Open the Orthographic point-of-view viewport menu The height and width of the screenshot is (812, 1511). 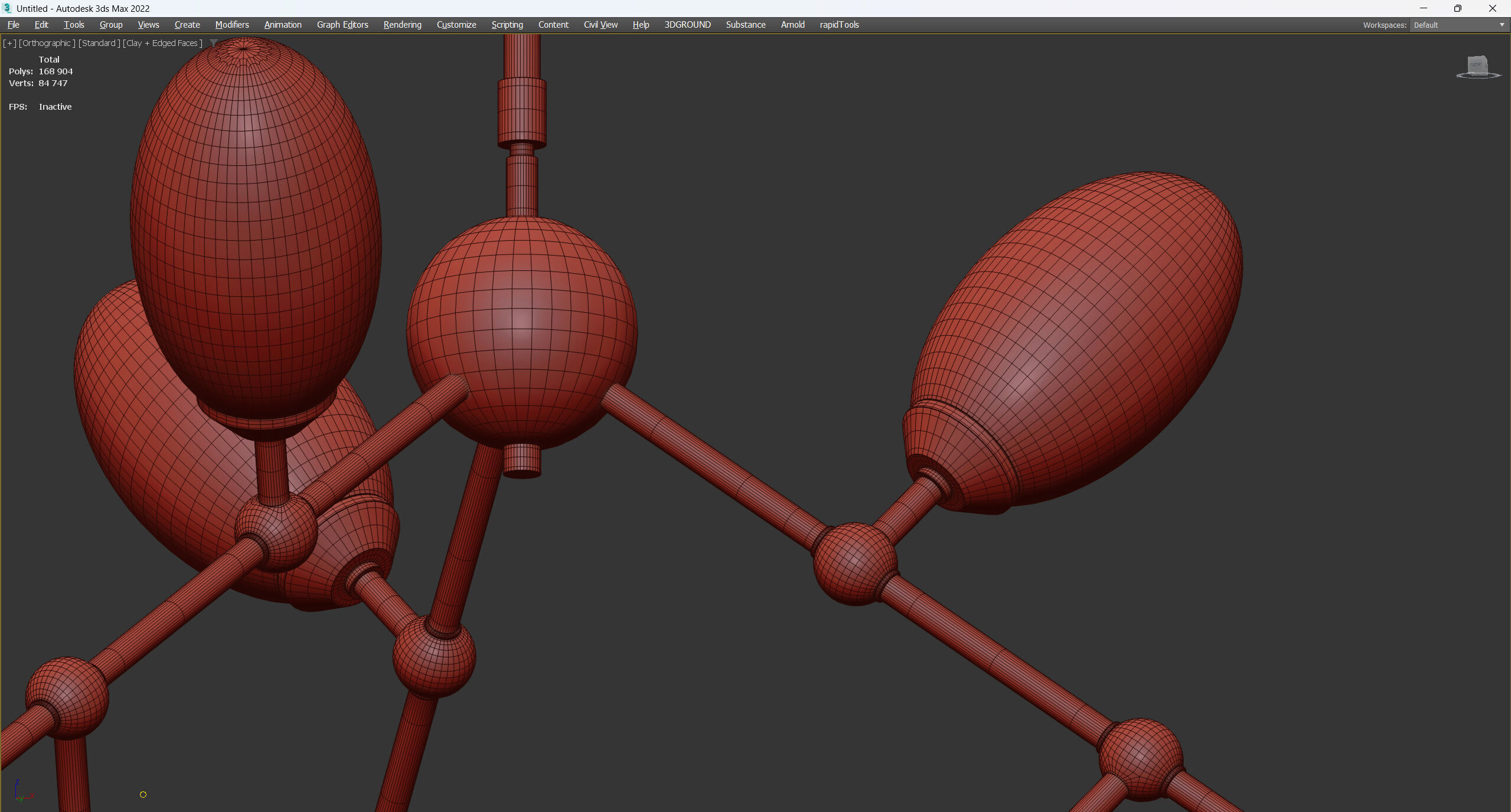[x=47, y=43]
